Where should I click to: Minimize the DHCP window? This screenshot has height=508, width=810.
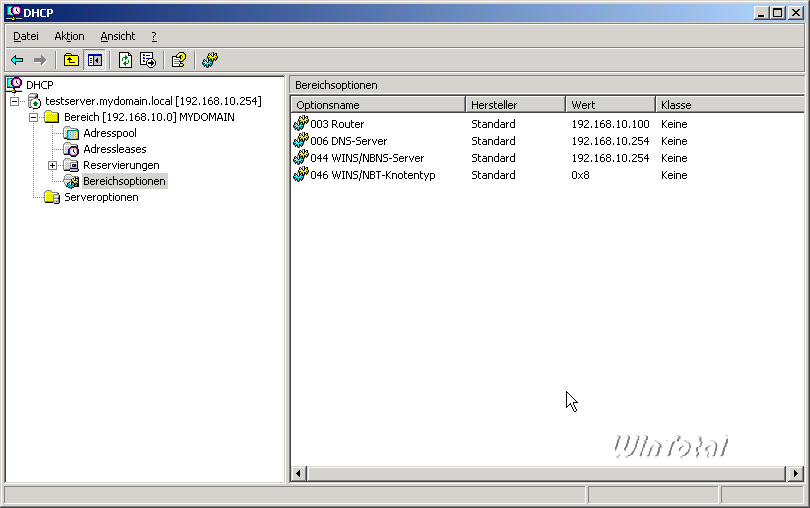click(x=760, y=13)
